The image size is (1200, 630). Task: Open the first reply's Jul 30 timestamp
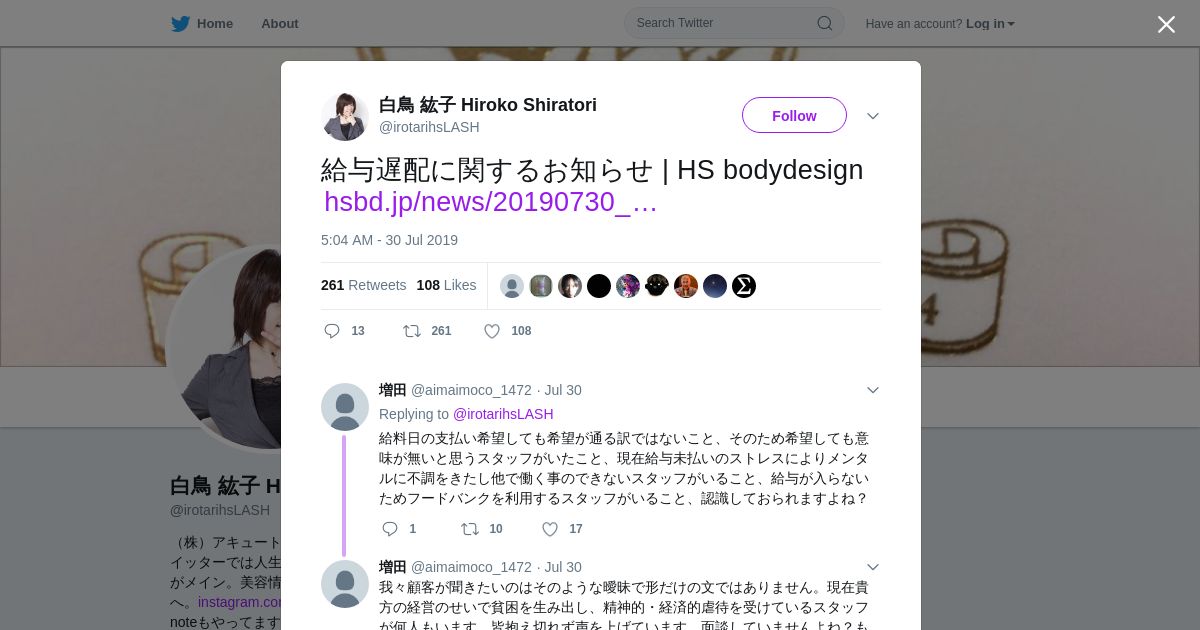click(563, 390)
